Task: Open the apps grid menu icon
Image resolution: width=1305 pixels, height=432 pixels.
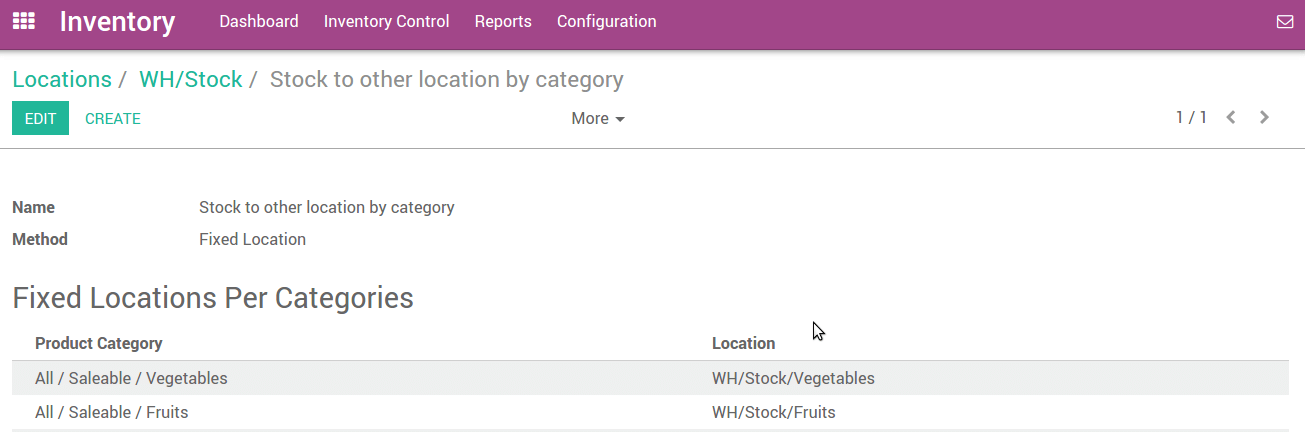Action: [x=23, y=21]
